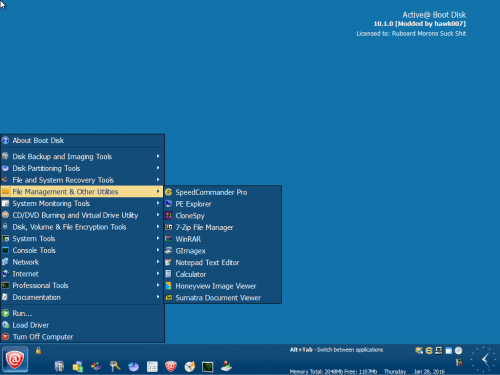Image resolution: width=500 pixels, height=375 pixels.
Task: Launch the white grid disk editor icon
Action: point(152,366)
